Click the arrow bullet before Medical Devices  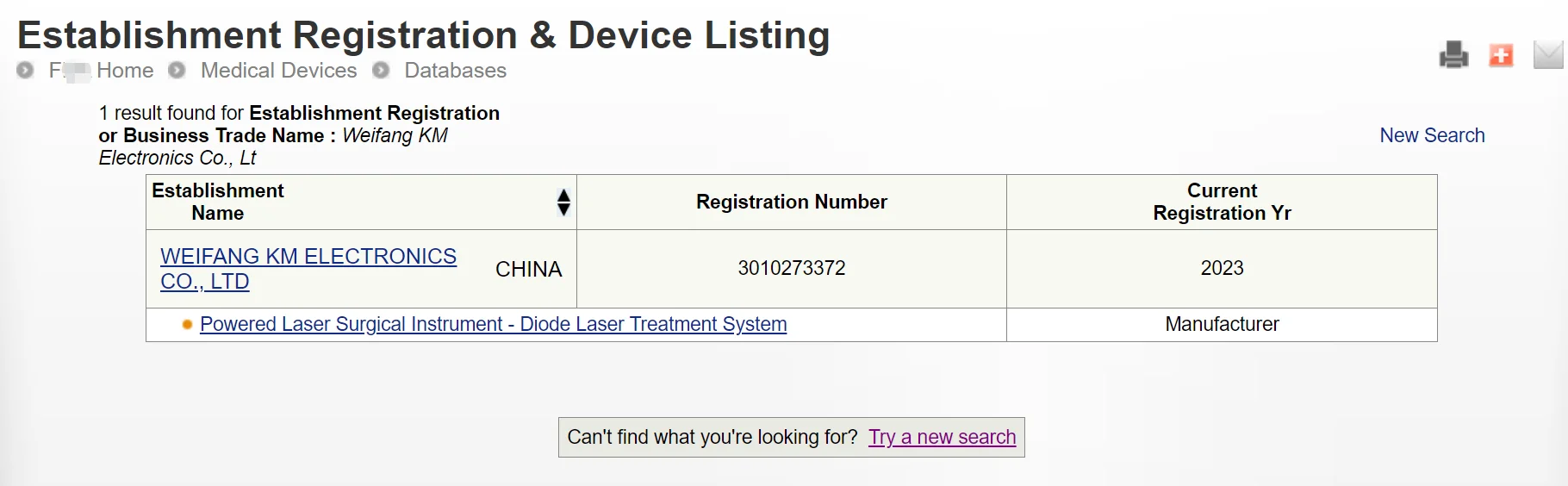click(177, 71)
